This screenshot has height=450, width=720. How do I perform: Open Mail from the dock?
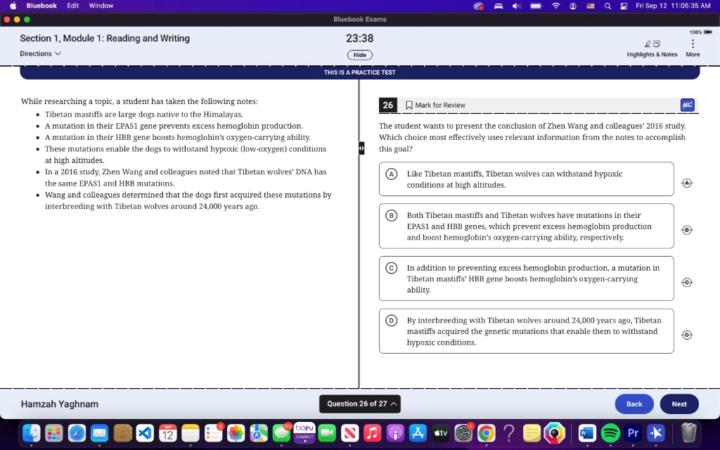coord(100,433)
